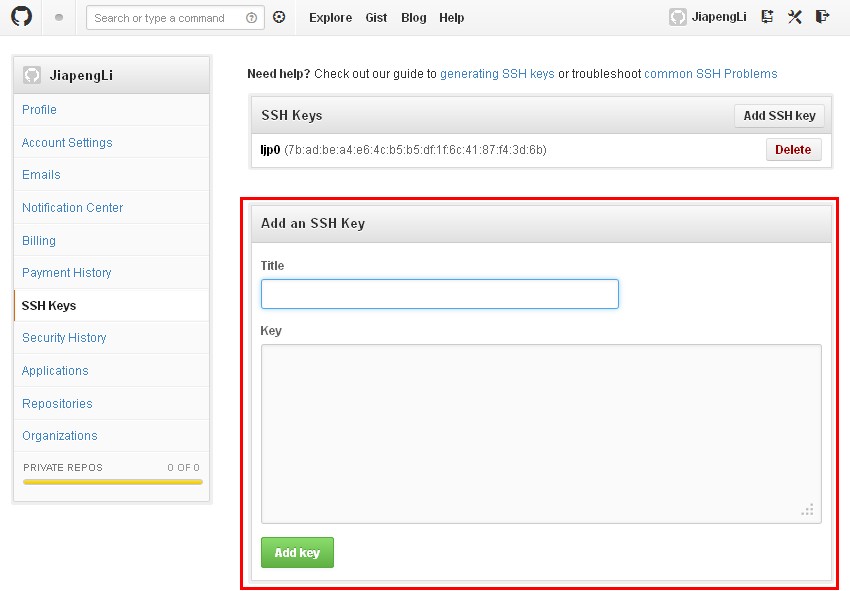The image size is (850, 591).
Task: Delete the ljp0 SSH key
Action: tap(793, 149)
